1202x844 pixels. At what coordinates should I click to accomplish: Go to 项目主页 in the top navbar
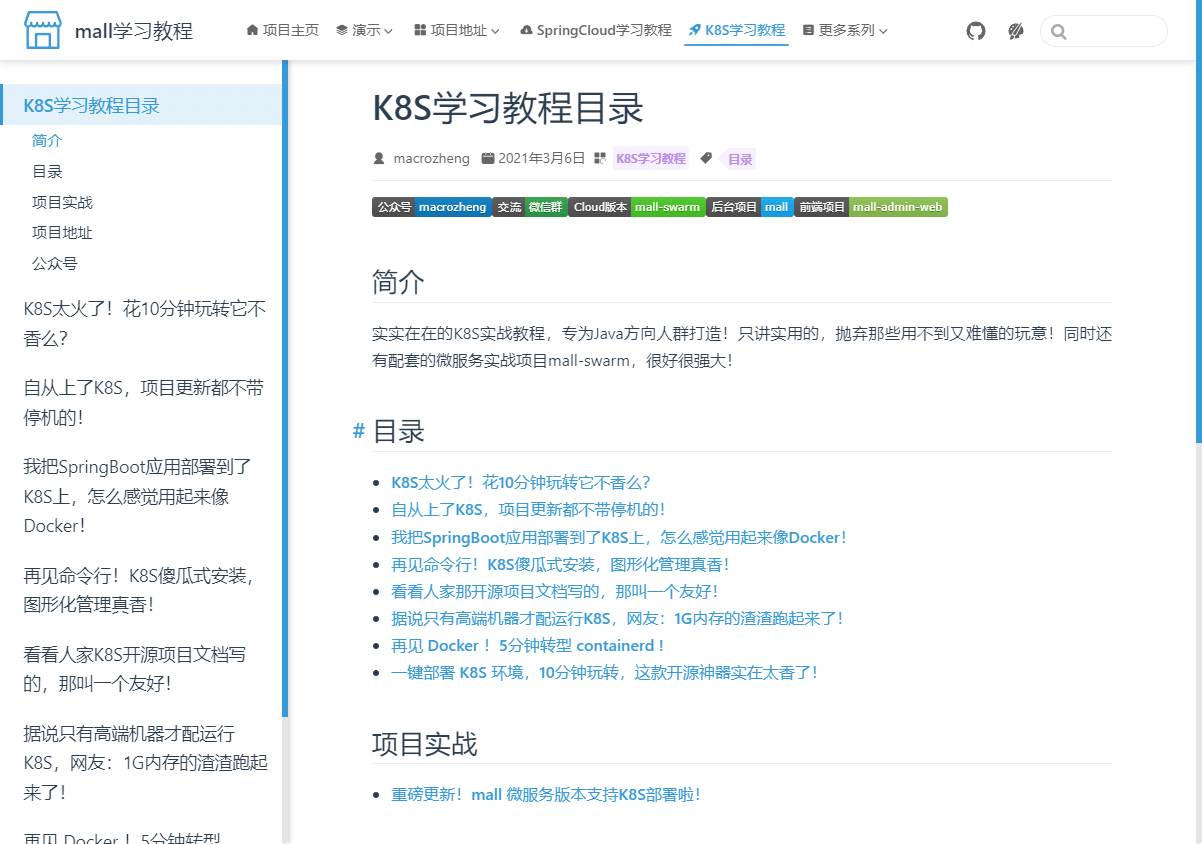pos(282,30)
